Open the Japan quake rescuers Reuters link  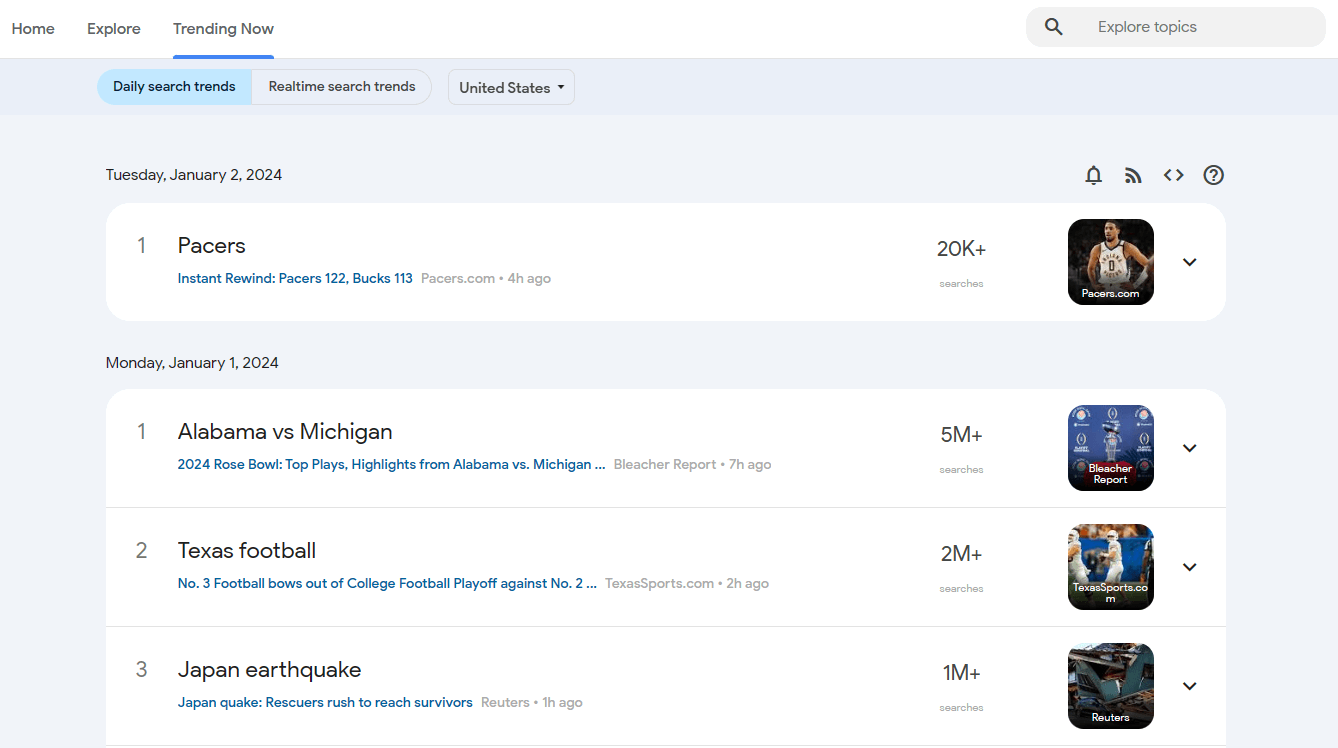(x=325, y=702)
